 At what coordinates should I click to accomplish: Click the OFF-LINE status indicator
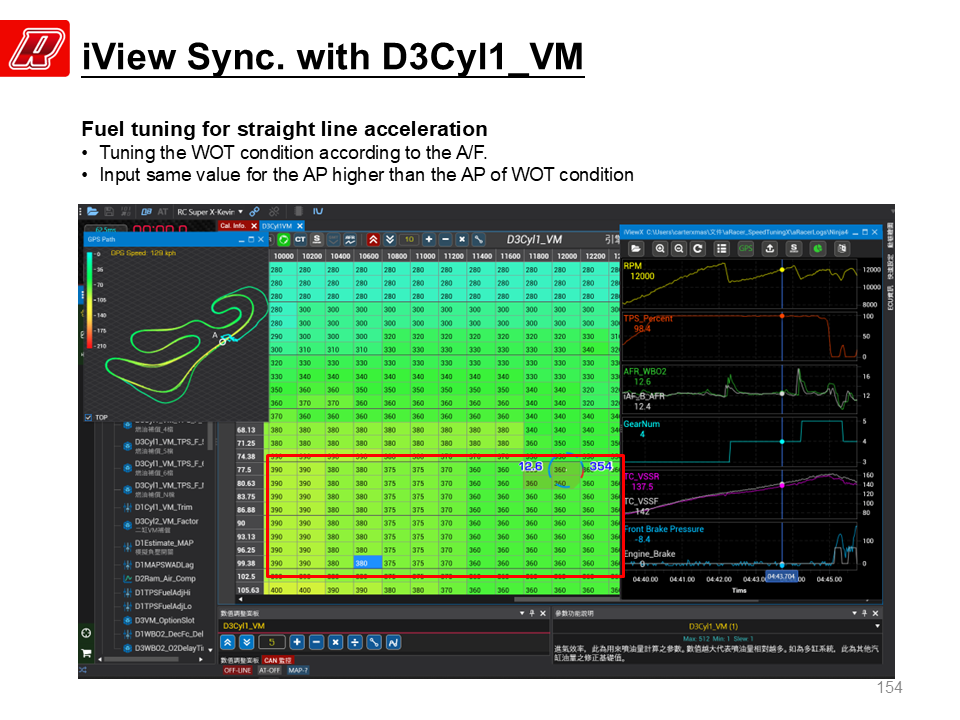[x=238, y=670]
